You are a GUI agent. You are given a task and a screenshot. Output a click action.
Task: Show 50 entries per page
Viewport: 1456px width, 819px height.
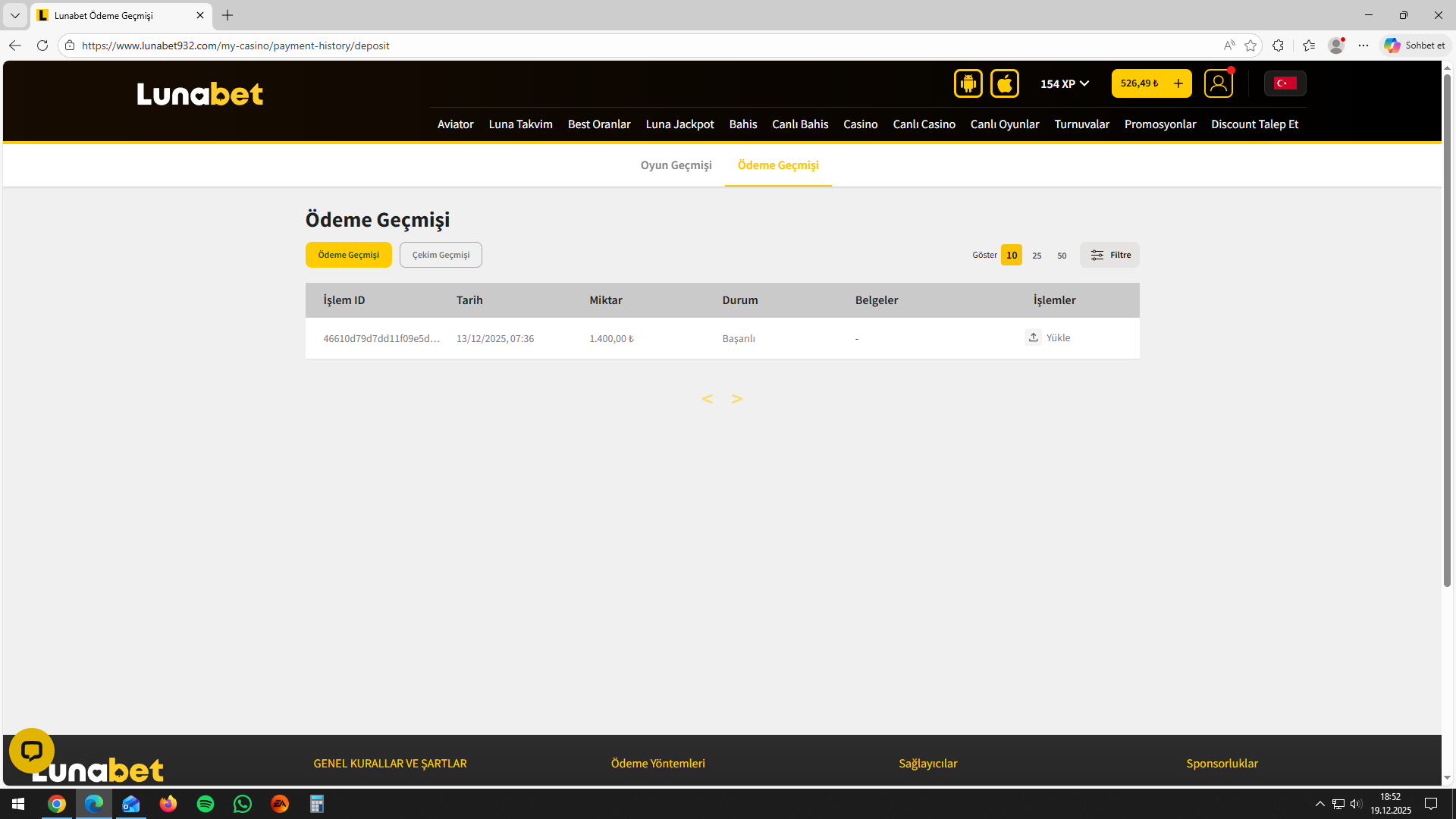[x=1062, y=256]
